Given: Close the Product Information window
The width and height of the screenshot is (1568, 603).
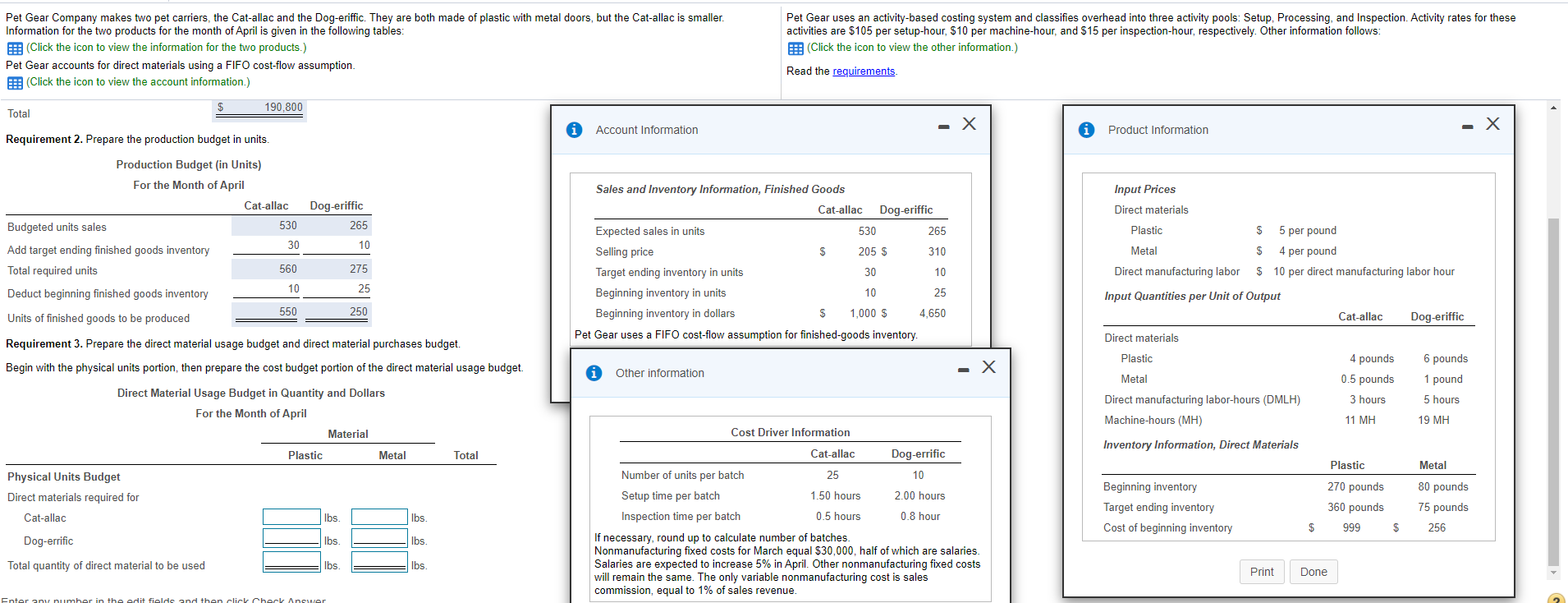Looking at the screenshot, I should 1493,124.
